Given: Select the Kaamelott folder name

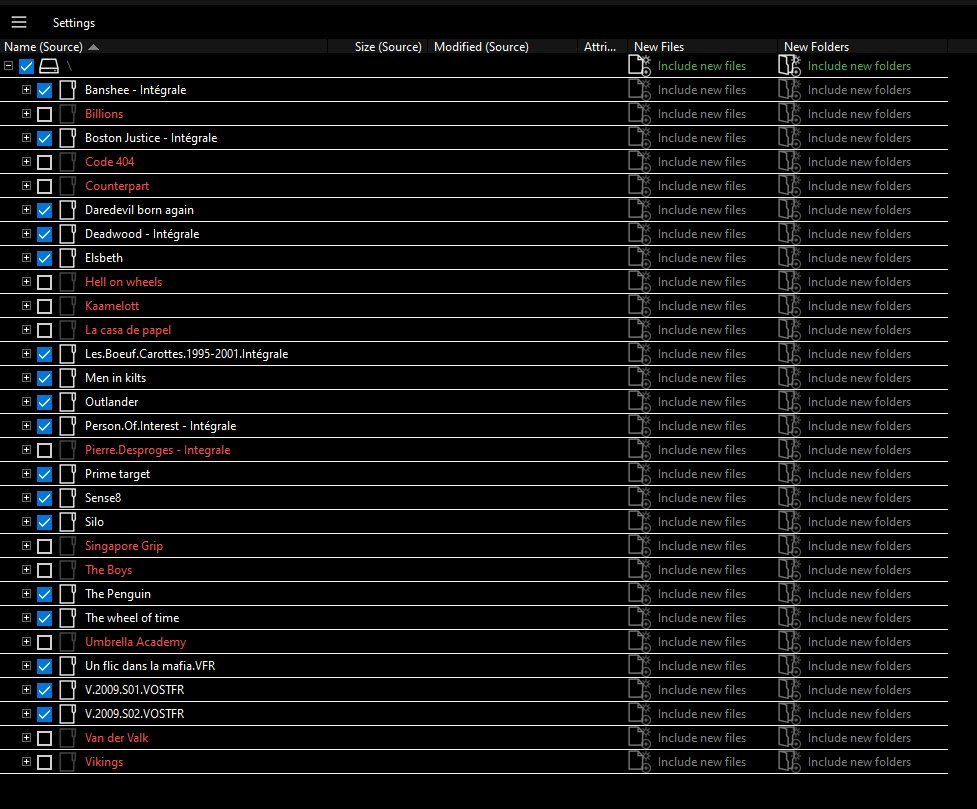Looking at the screenshot, I should 112,305.
